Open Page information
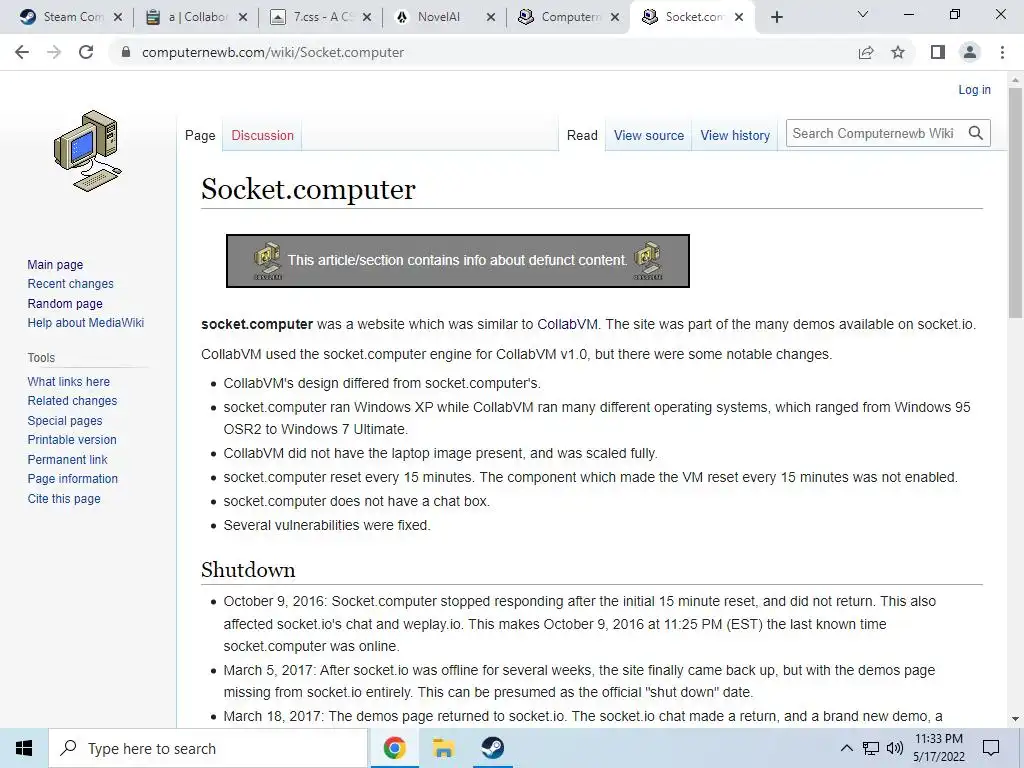 [x=72, y=479]
